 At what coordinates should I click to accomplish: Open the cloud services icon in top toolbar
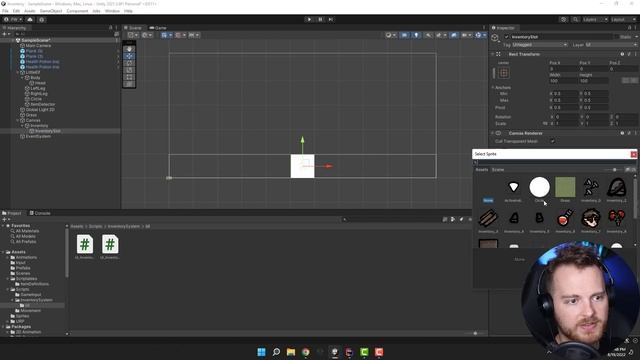click(30, 19)
